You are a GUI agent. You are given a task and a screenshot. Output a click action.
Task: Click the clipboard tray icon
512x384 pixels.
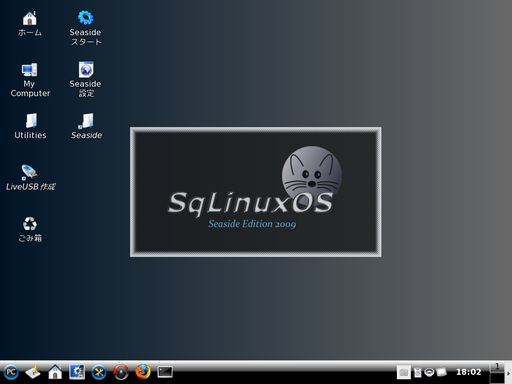click(418, 372)
